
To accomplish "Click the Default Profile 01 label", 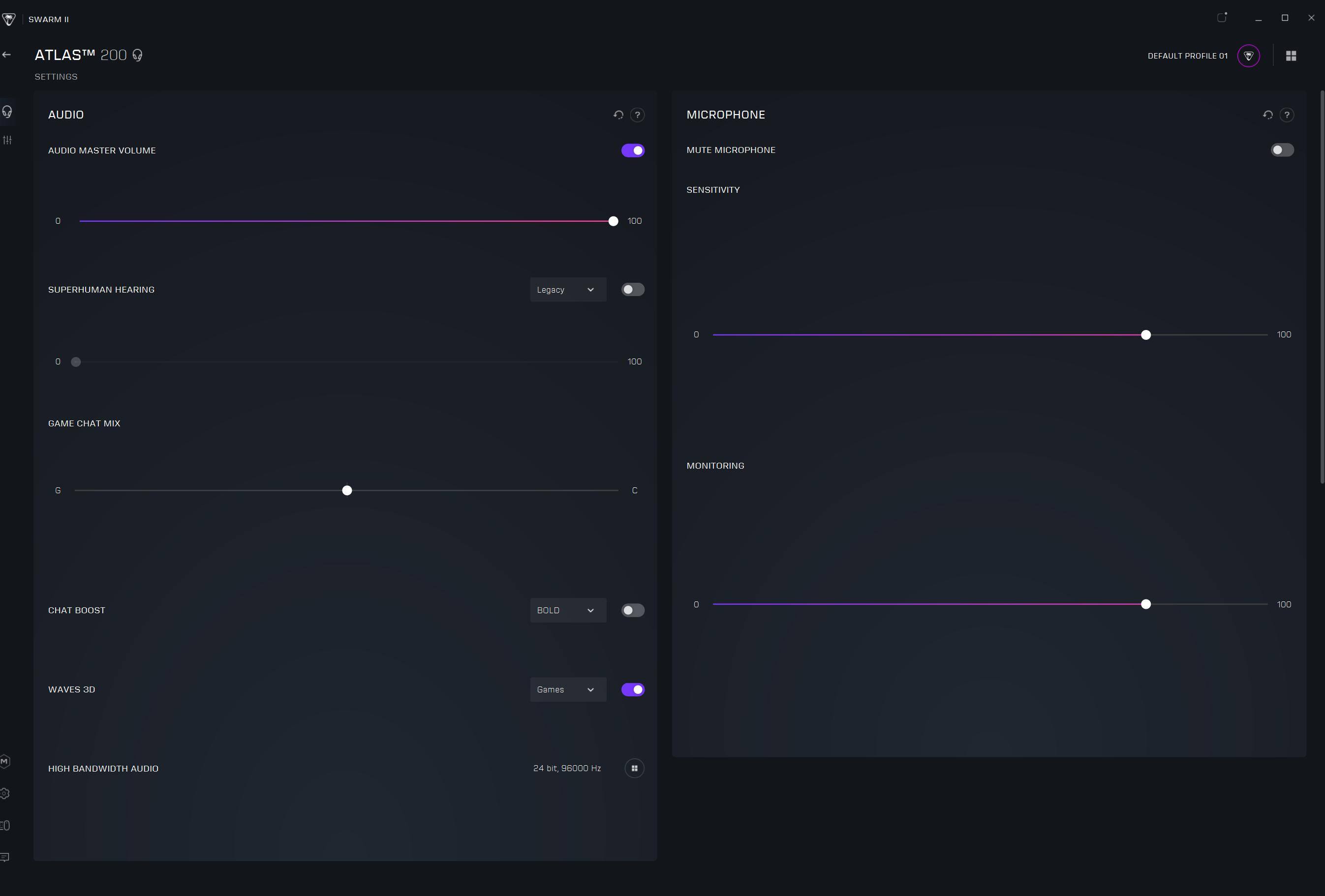I will click(x=1187, y=56).
